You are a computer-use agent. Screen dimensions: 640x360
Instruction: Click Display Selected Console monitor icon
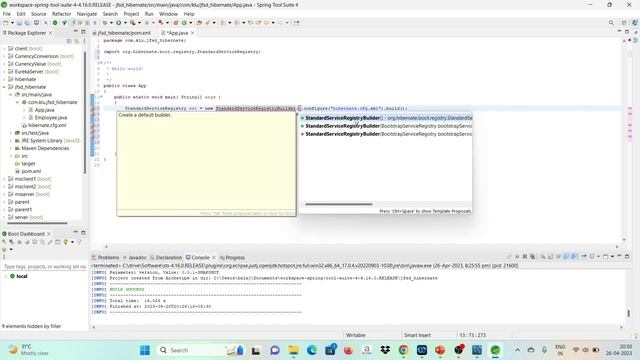591,256
